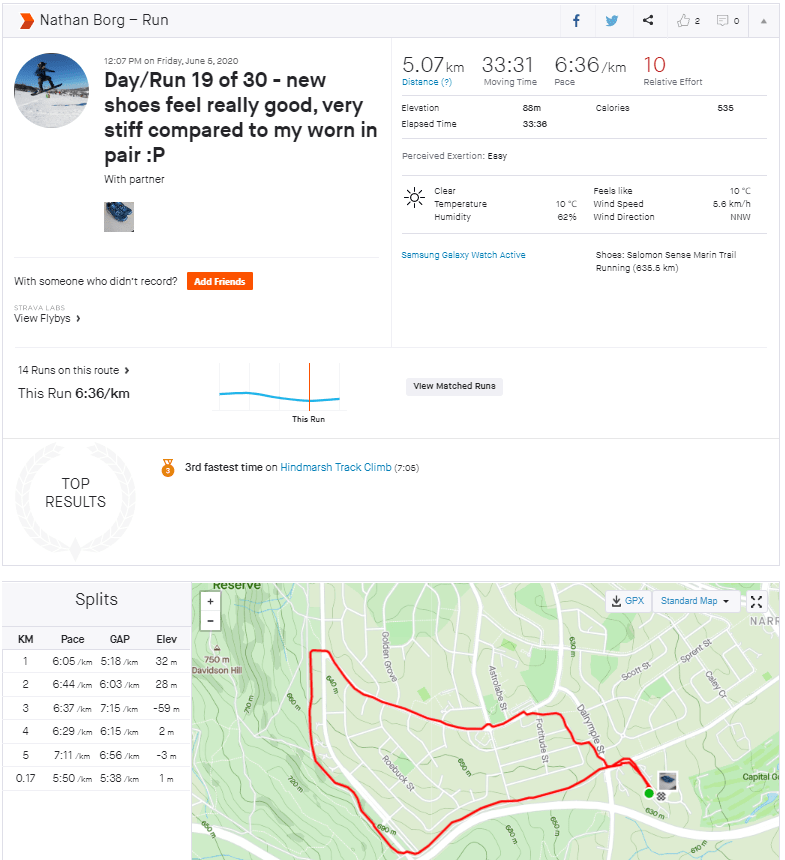The width and height of the screenshot is (785, 860).
Task: Click Nathan Borg's profile picture
Action: 51,91
